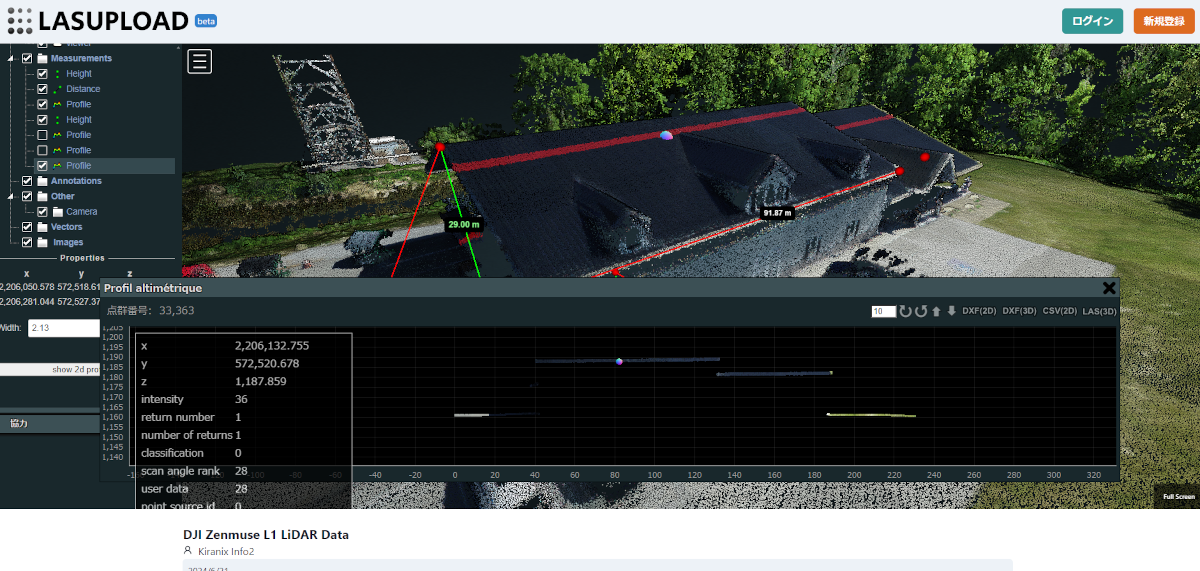This screenshot has height=571, width=1200.
Task: Click the up arrow in profile toolbar
Action: (x=936, y=311)
